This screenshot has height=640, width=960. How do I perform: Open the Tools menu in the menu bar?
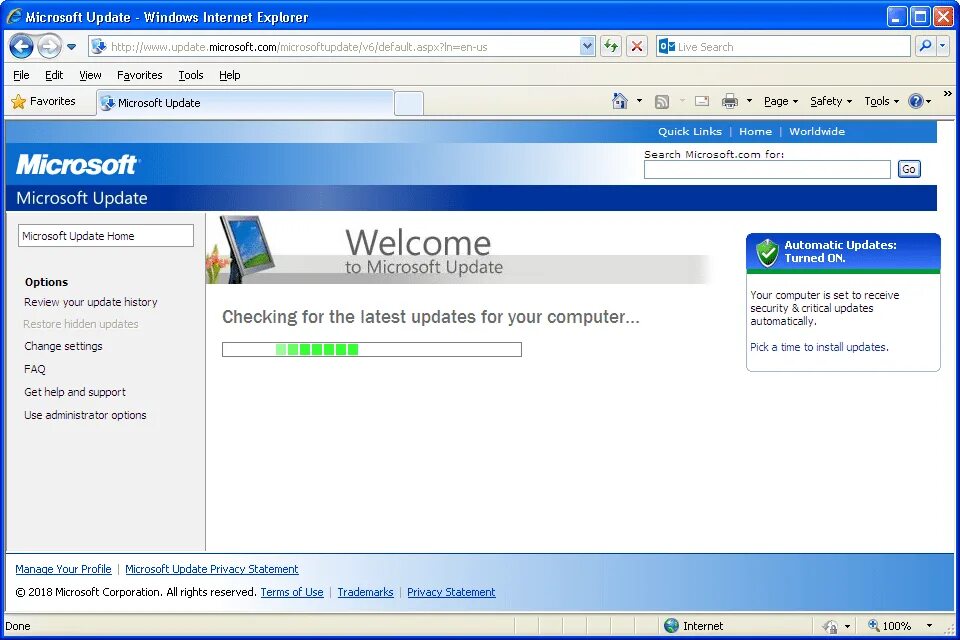(x=190, y=75)
